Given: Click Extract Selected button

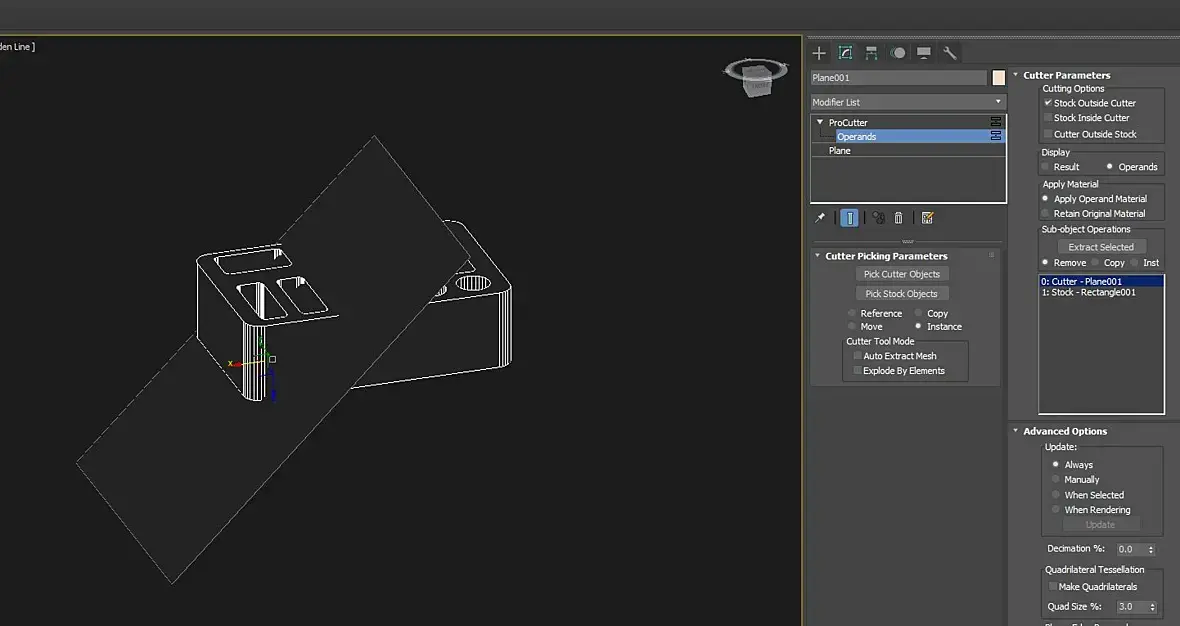Looking at the screenshot, I should [x=1101, y=247].
